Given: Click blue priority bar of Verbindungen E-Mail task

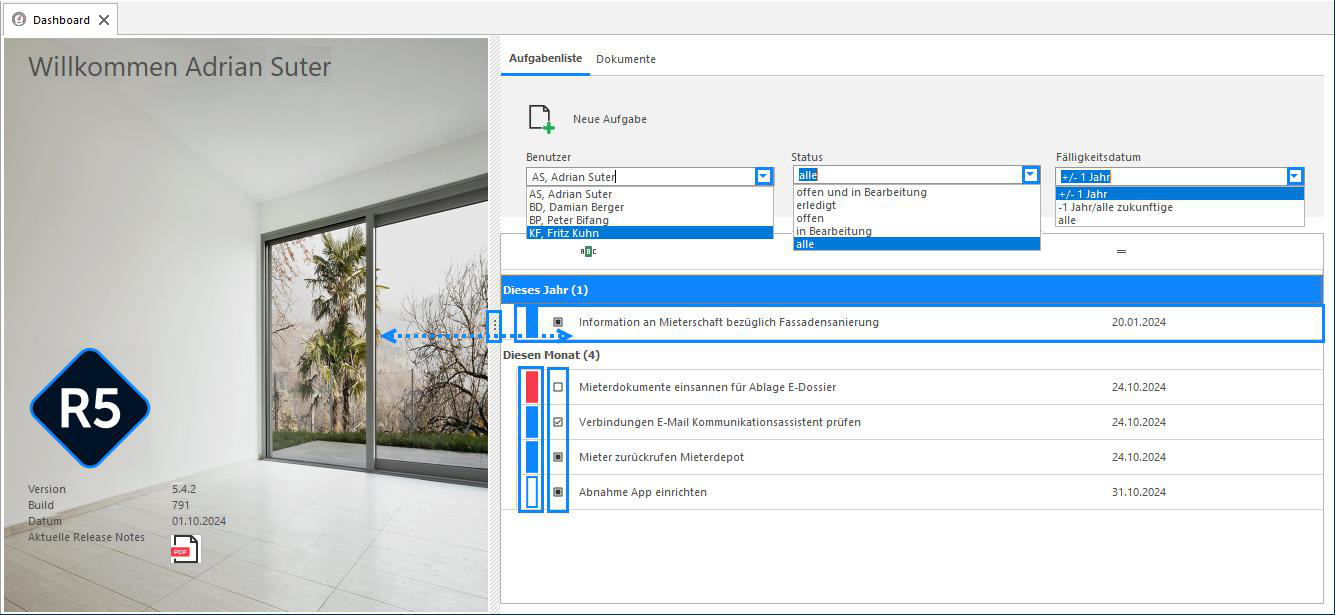Looking at the screenshot, I should point(532,422).
